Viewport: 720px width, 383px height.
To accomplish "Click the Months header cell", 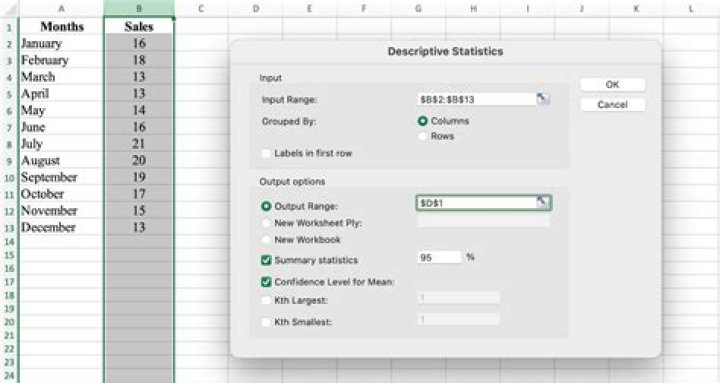I will click(62, 27).
